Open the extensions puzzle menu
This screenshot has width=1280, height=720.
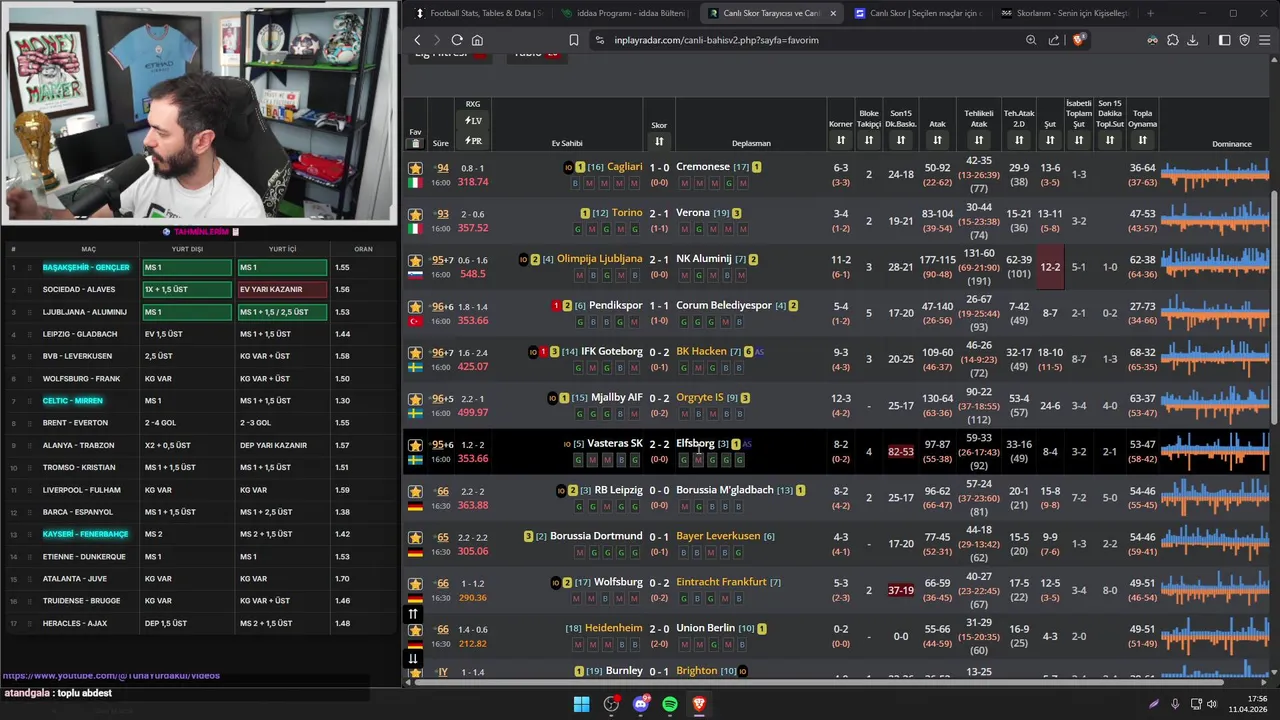[x=1172, y=40]
